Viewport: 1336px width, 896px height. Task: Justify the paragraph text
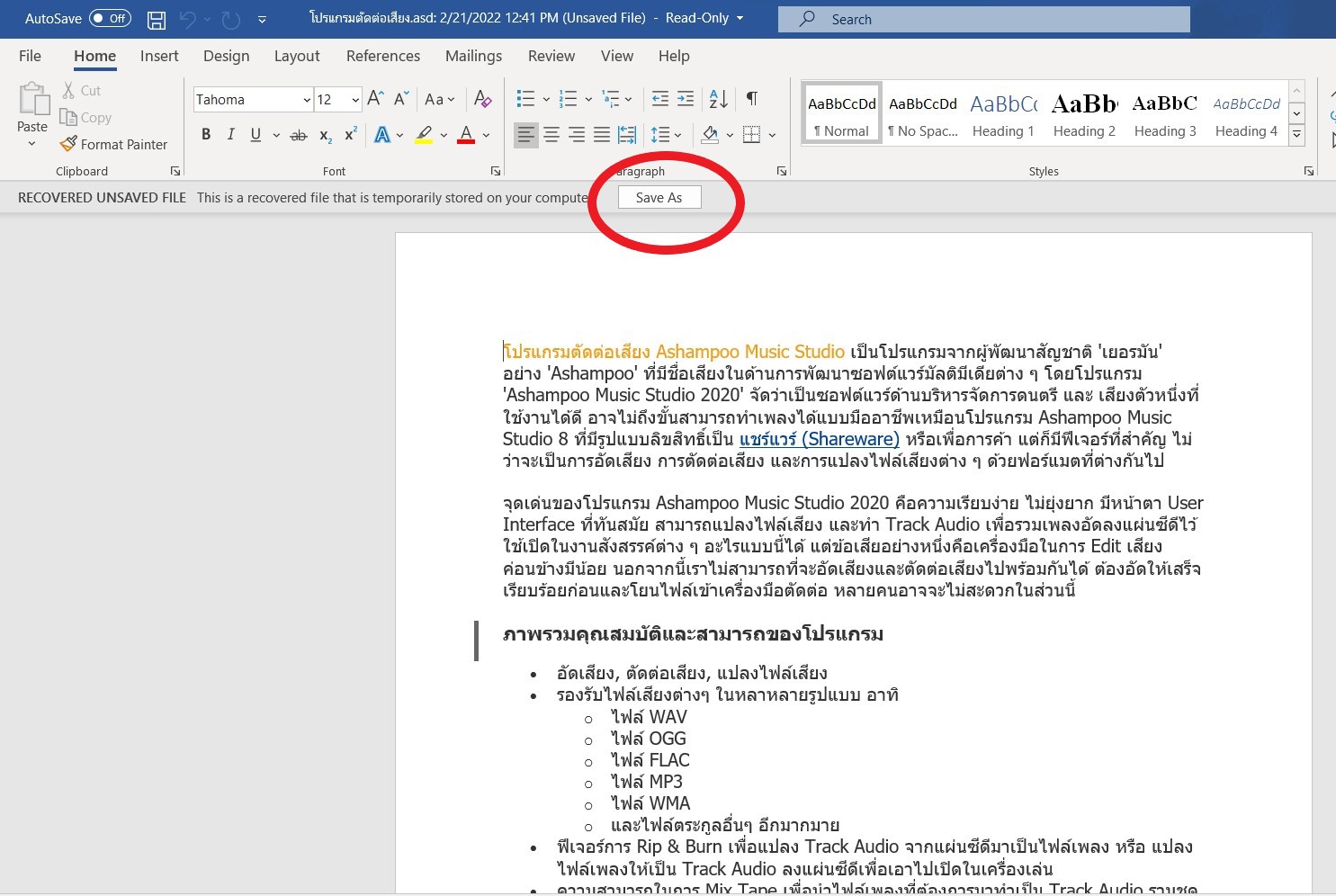(x=602, y=135)
